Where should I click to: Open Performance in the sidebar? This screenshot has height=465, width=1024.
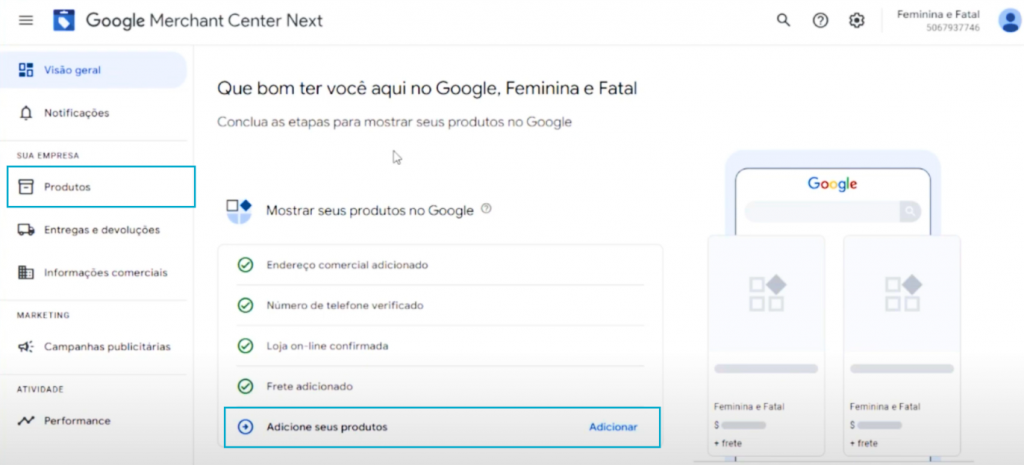point(93,421)
